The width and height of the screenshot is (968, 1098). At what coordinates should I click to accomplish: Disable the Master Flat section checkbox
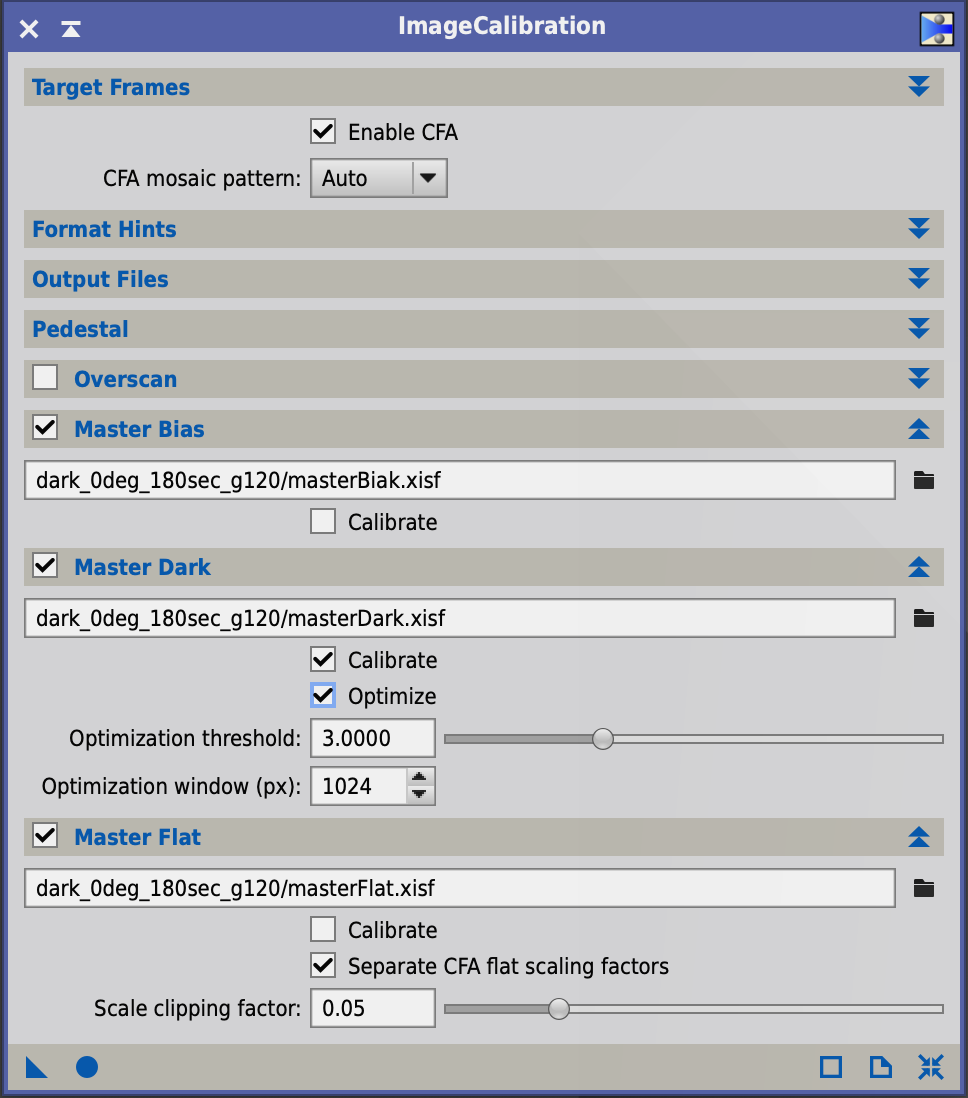coord(46,836)
